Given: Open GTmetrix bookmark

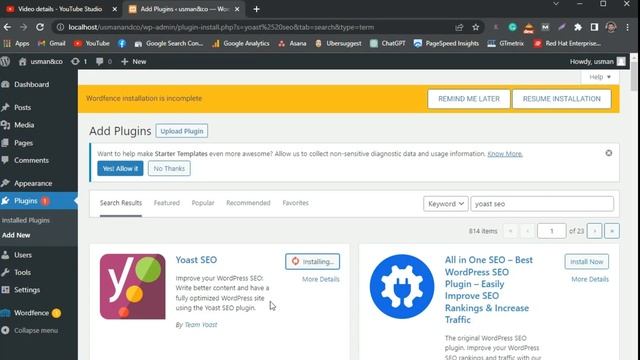Looking at the screenshot, I should 505,43.
